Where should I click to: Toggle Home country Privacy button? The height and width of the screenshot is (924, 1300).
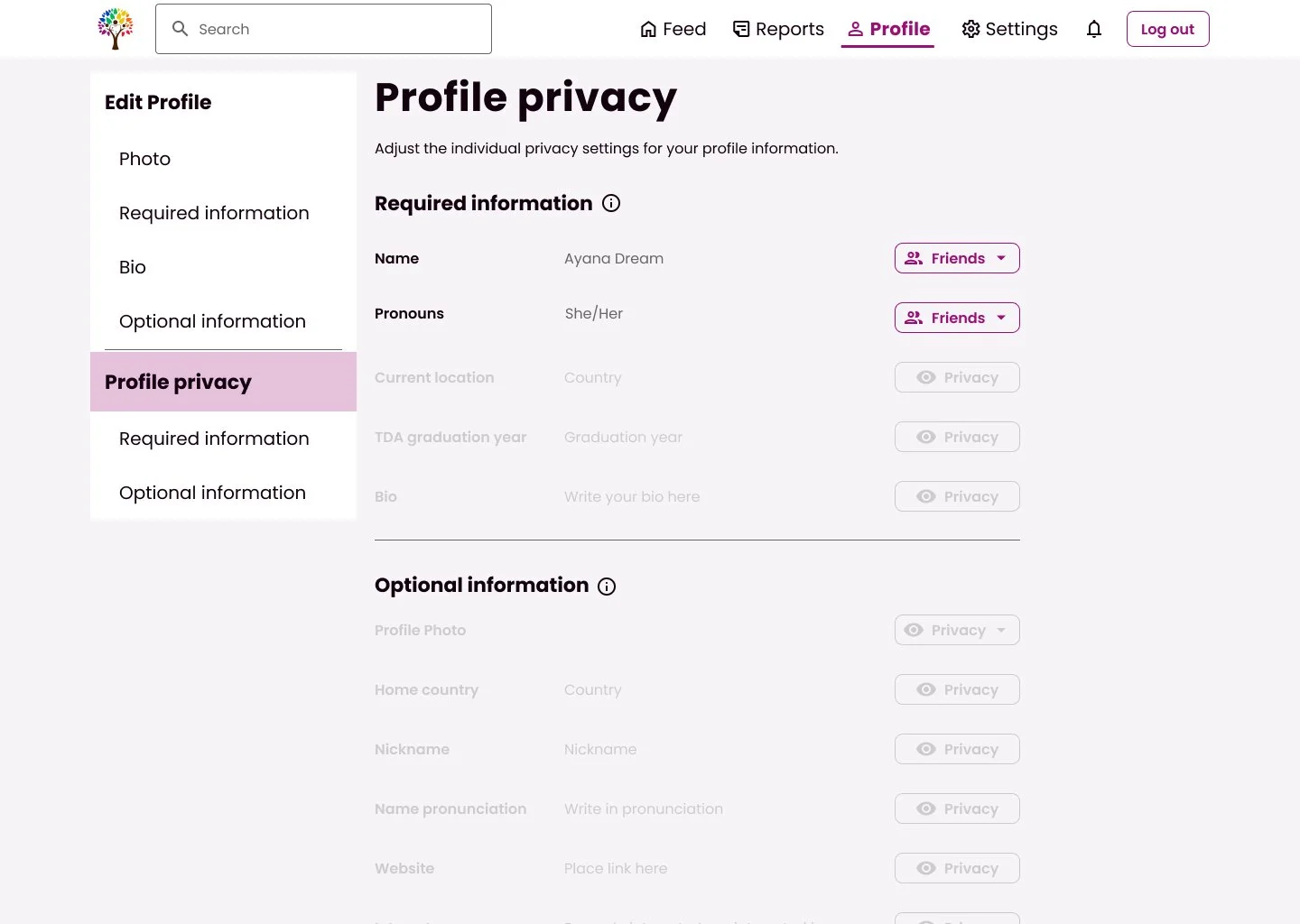957,689
